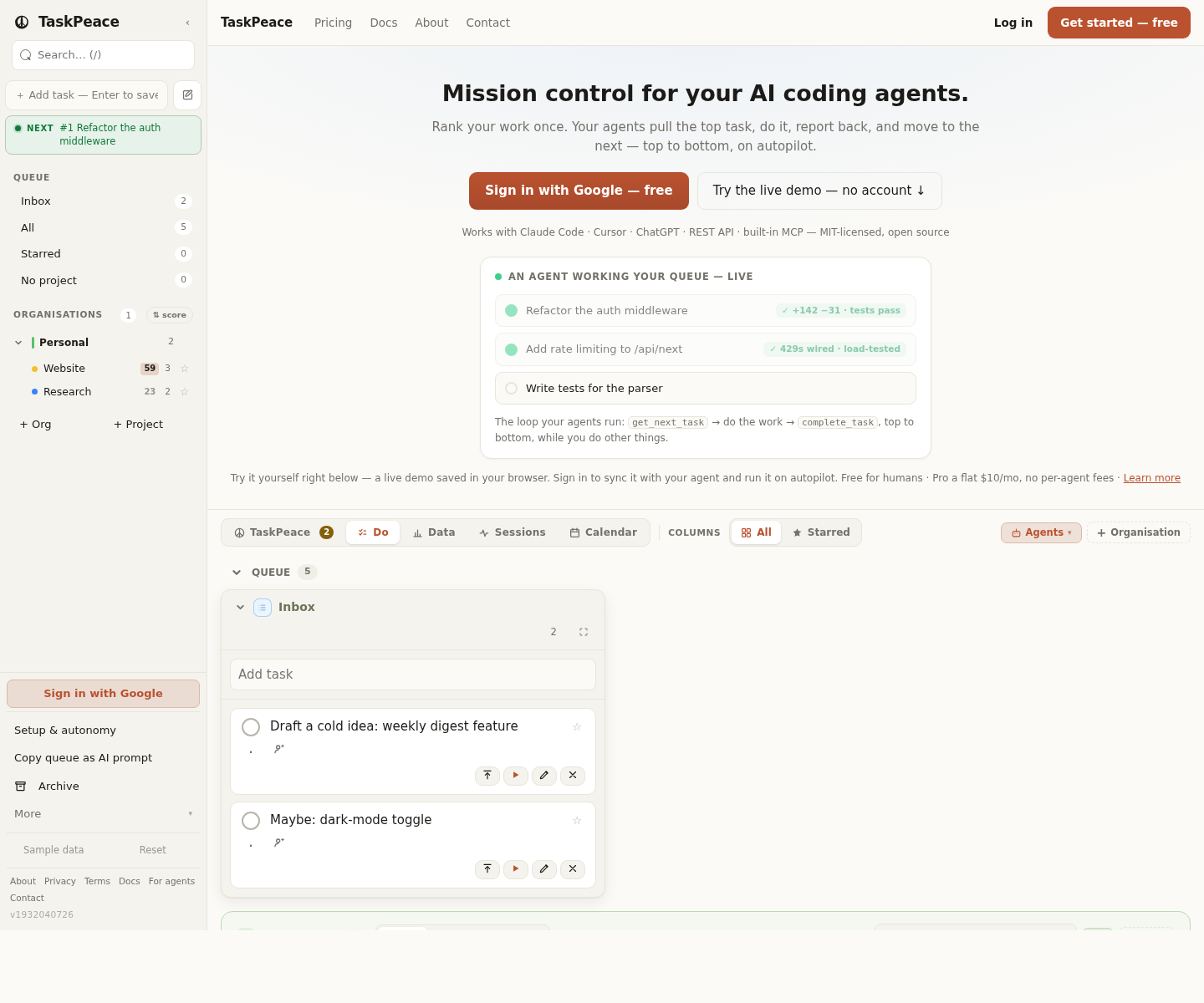Open Pricing in the top navigation
Screen dimensions: 1204x1003
pyautogui.click(x=333, y=23)
